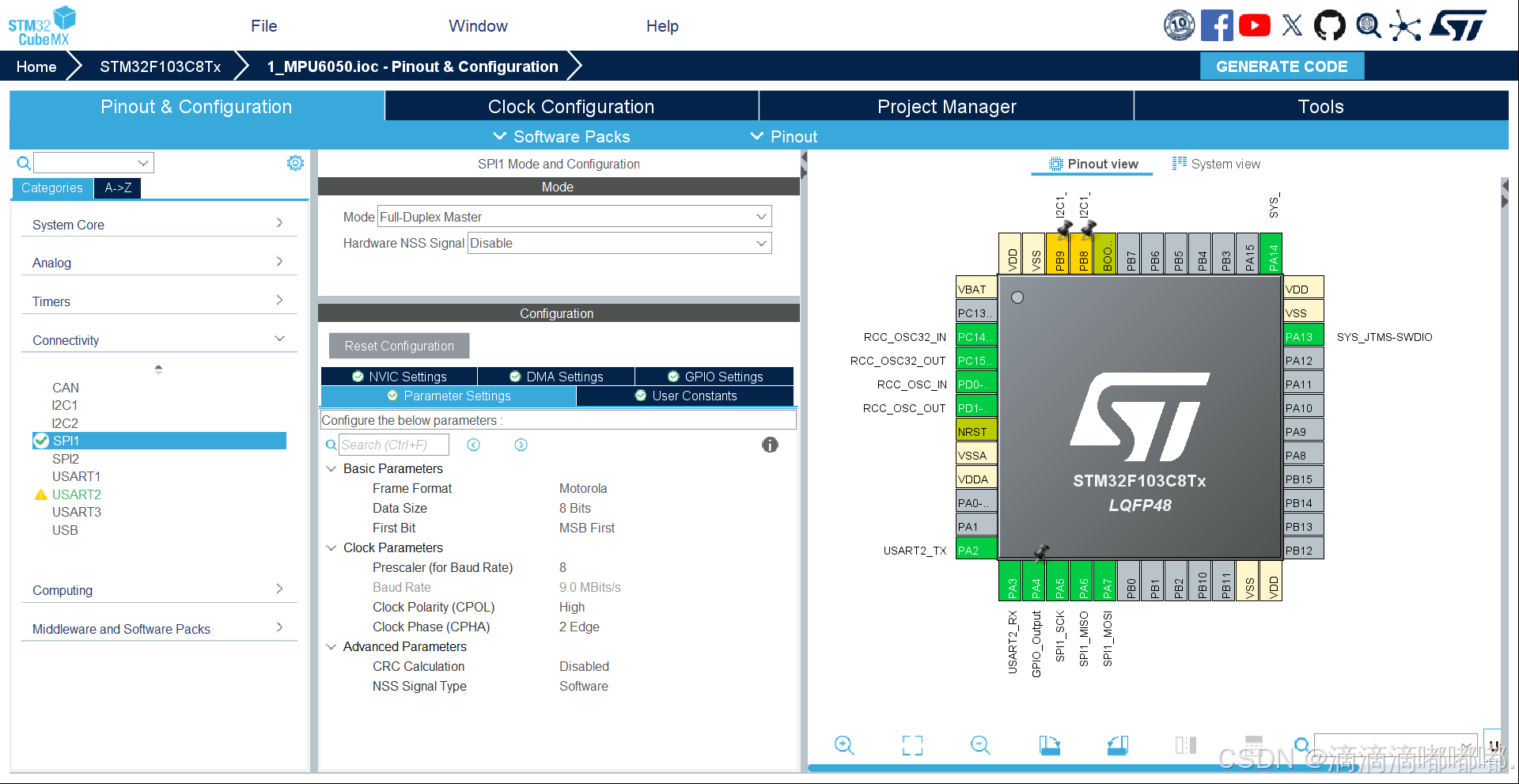Go to next parameter search result
Image resolution: width=1519 pixels, height=784 pixels.
(x=521, y=445)
